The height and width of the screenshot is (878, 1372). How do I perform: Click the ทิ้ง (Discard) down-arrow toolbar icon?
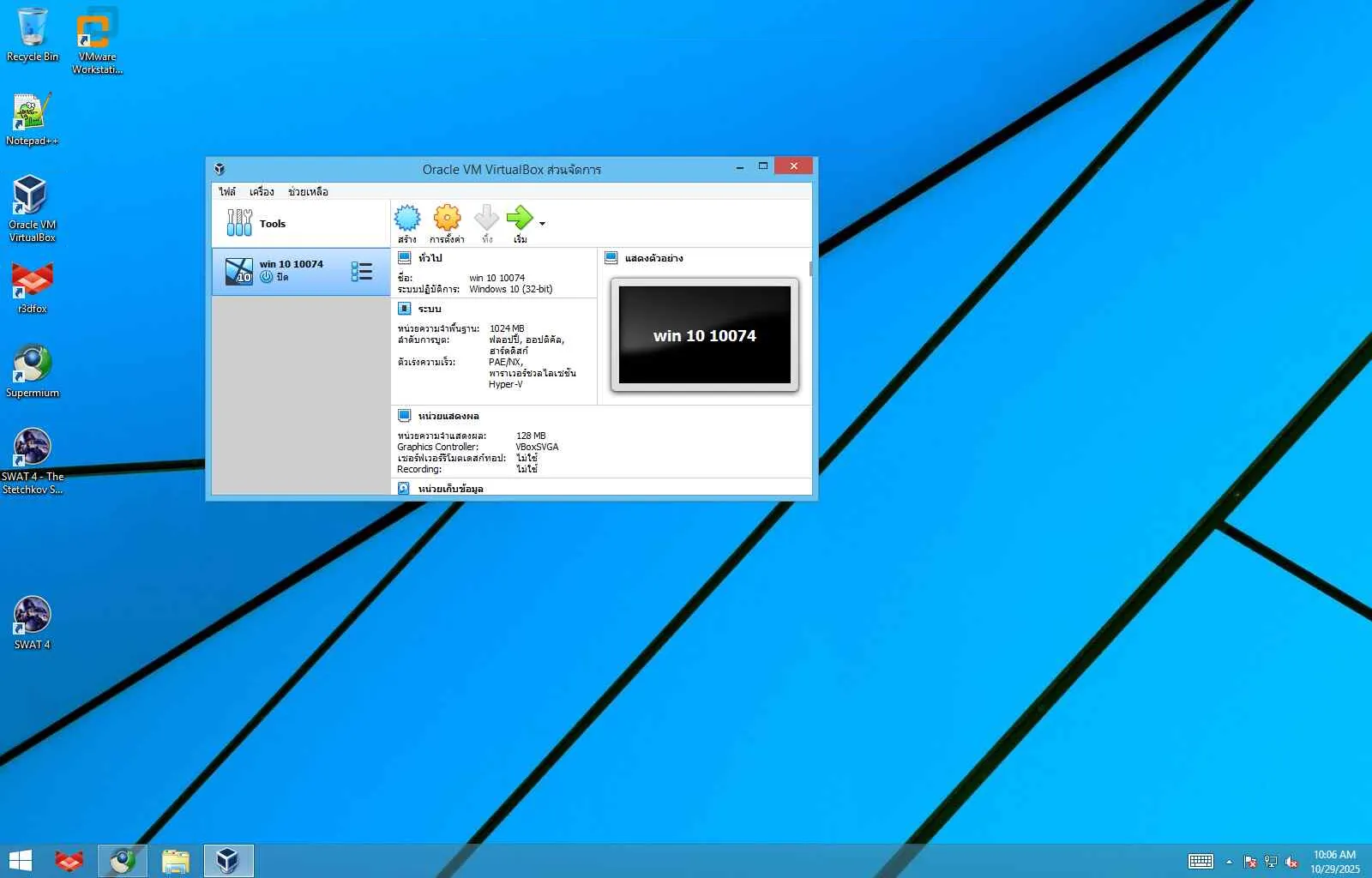[x=486, y=224]
